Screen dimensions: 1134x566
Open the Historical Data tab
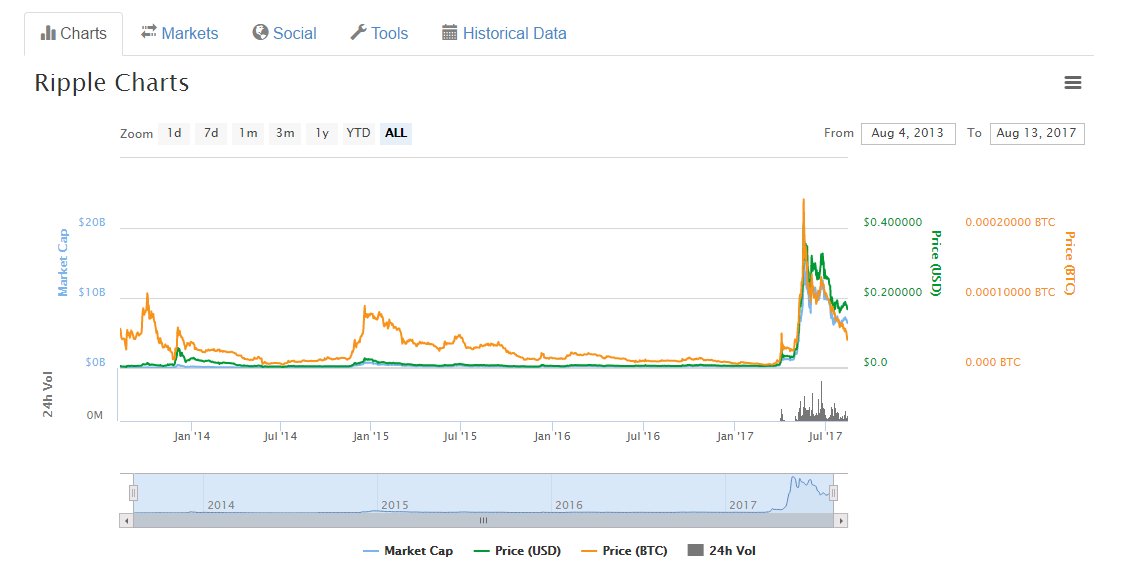point(504,33)
